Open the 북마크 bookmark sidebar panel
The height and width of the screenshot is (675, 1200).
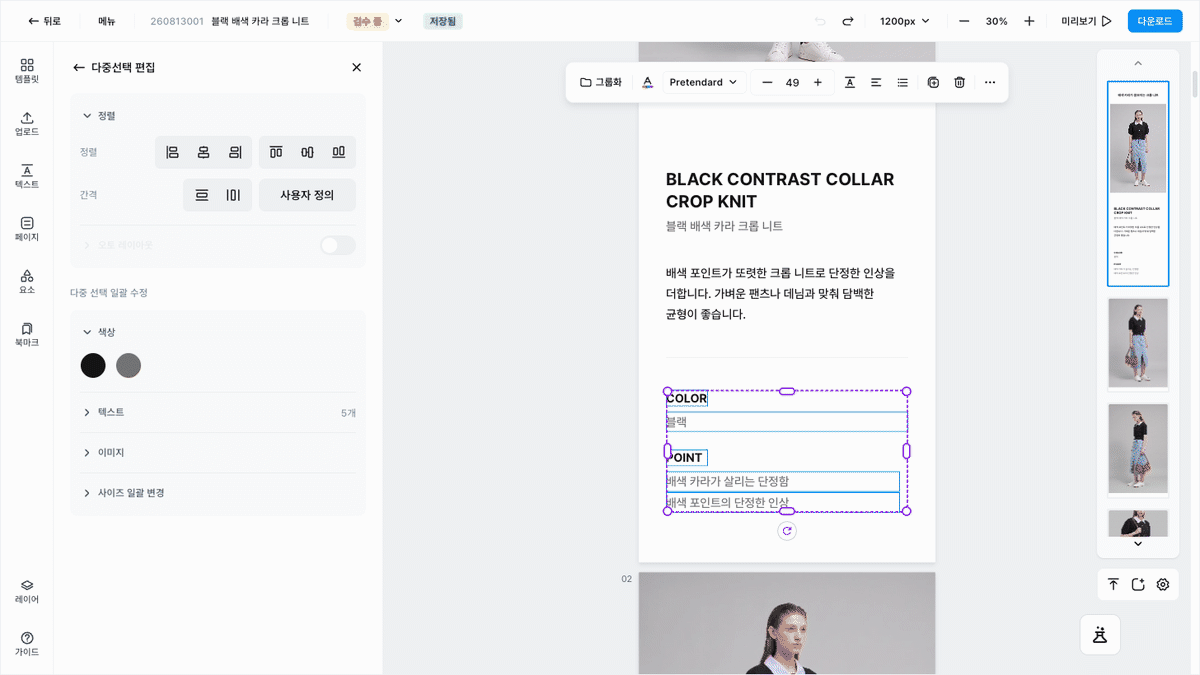(27, 334)
